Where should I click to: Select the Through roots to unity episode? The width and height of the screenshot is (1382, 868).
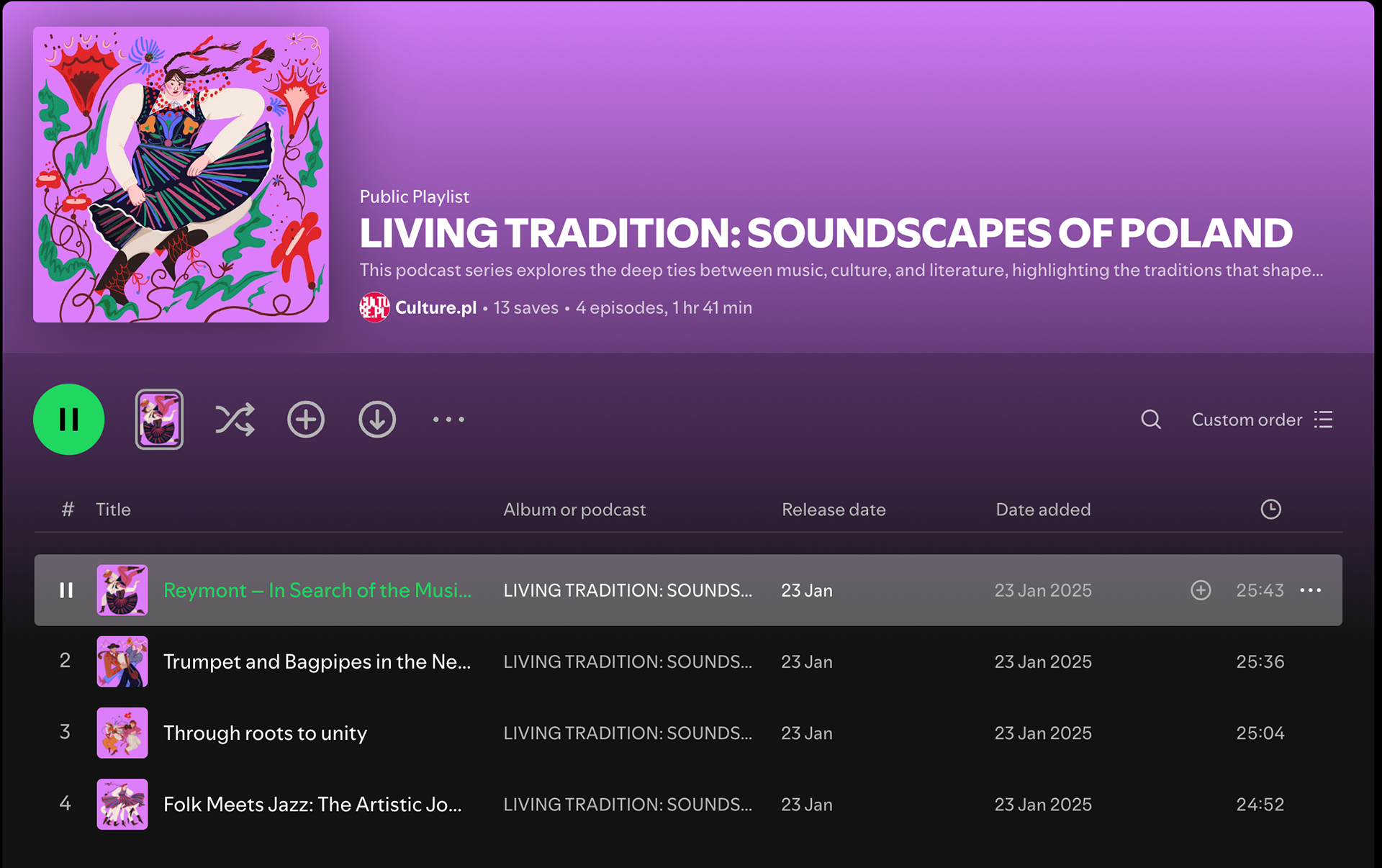tap(265, 733)
